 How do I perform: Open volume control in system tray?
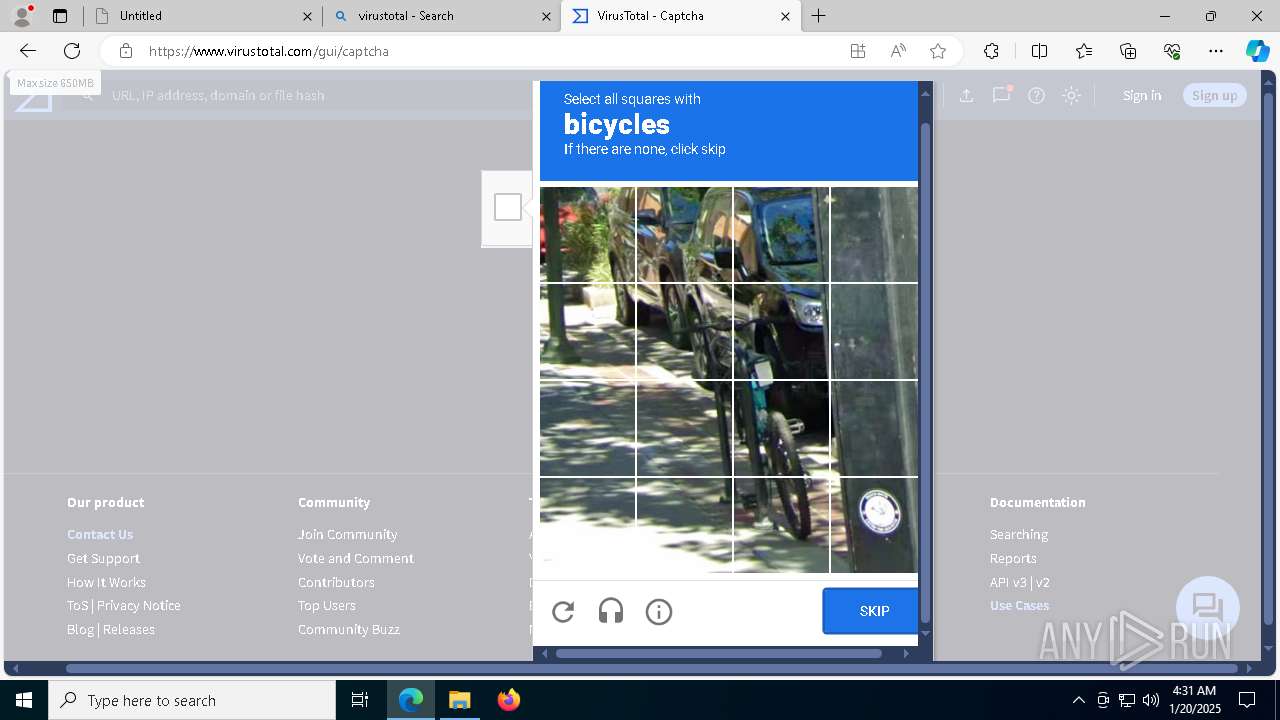tap(1151, 700)
